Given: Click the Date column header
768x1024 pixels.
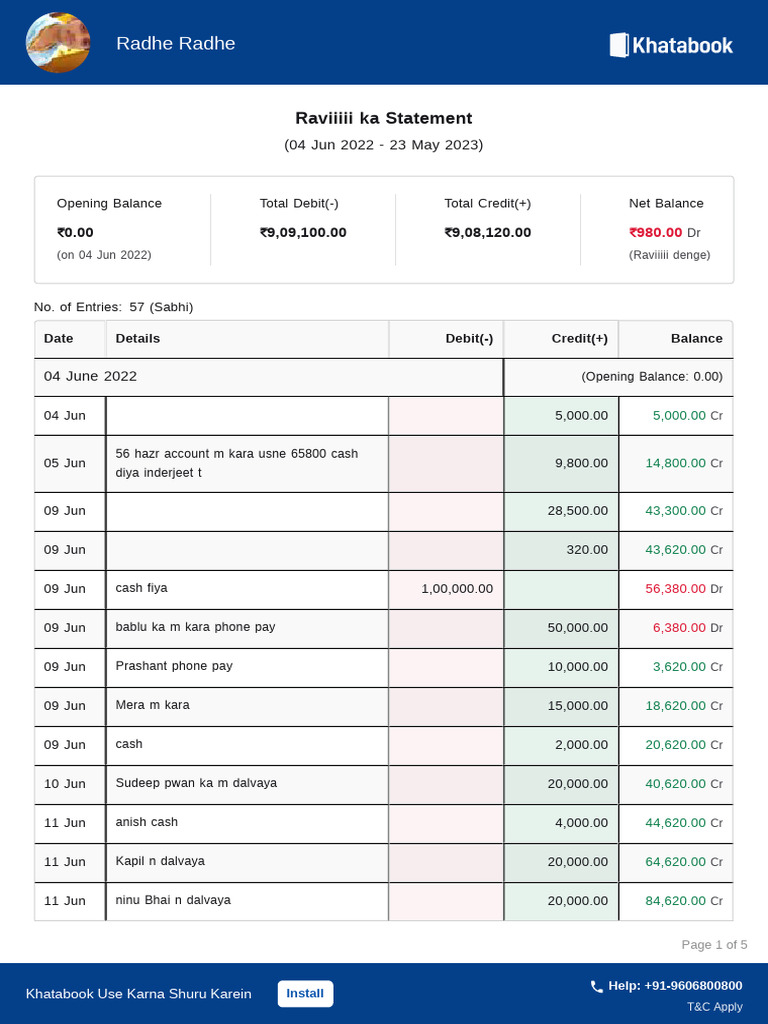Looking at the screenshot, I should tap(59, 339).
